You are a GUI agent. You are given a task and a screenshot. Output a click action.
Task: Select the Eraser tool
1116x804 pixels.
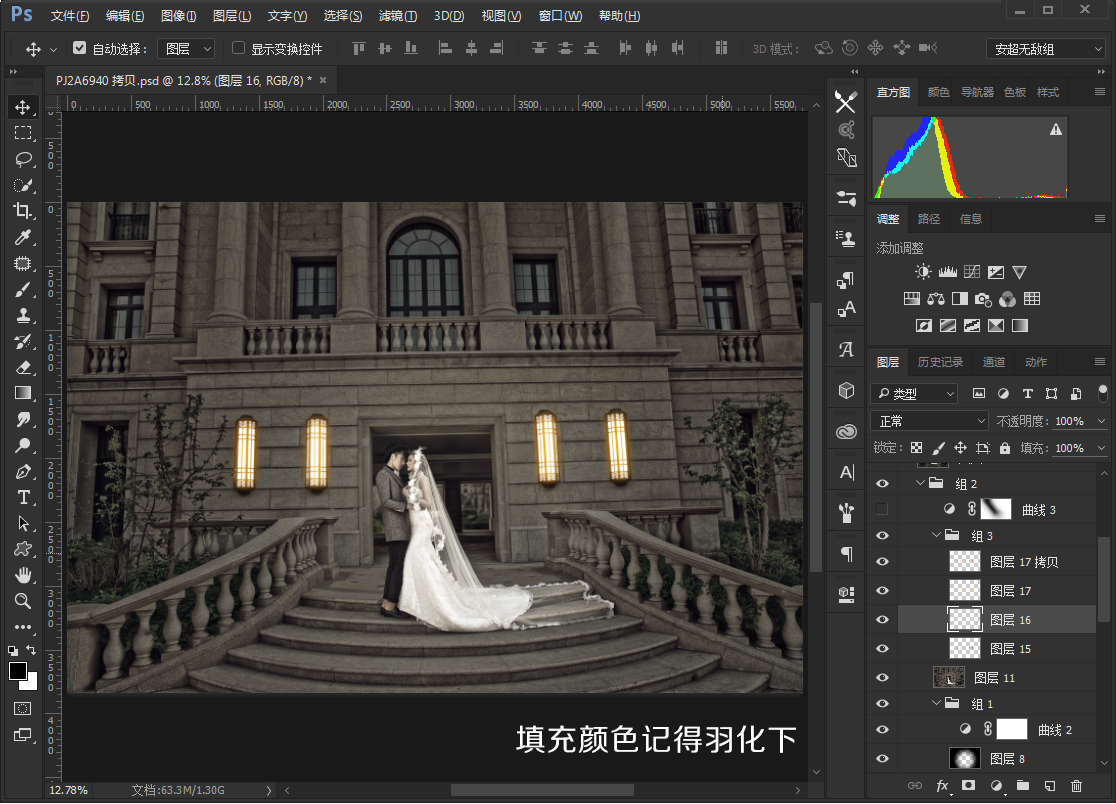click(x=23, y=368)
